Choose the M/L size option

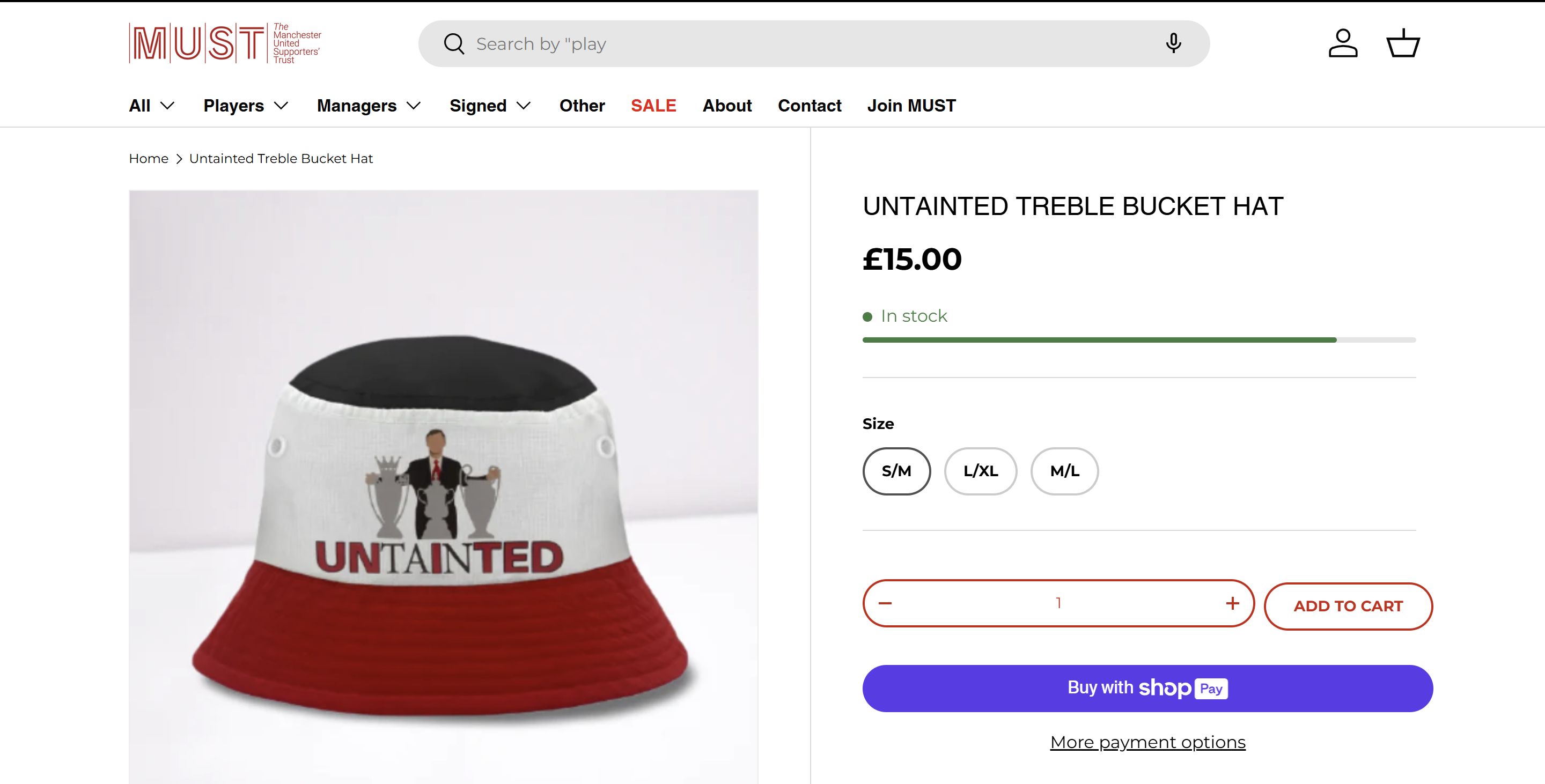(x=1064, y=471)
